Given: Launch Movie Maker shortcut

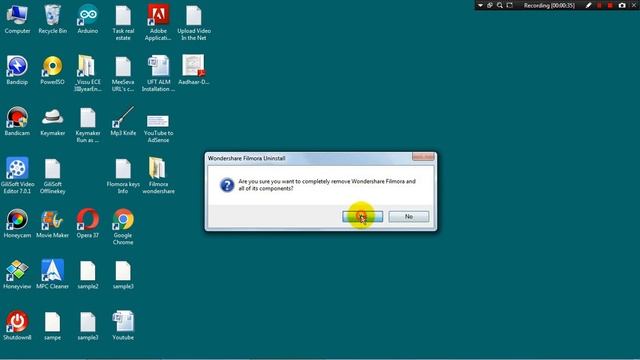Looking at the screenshot, I should (x=52, y=224).
